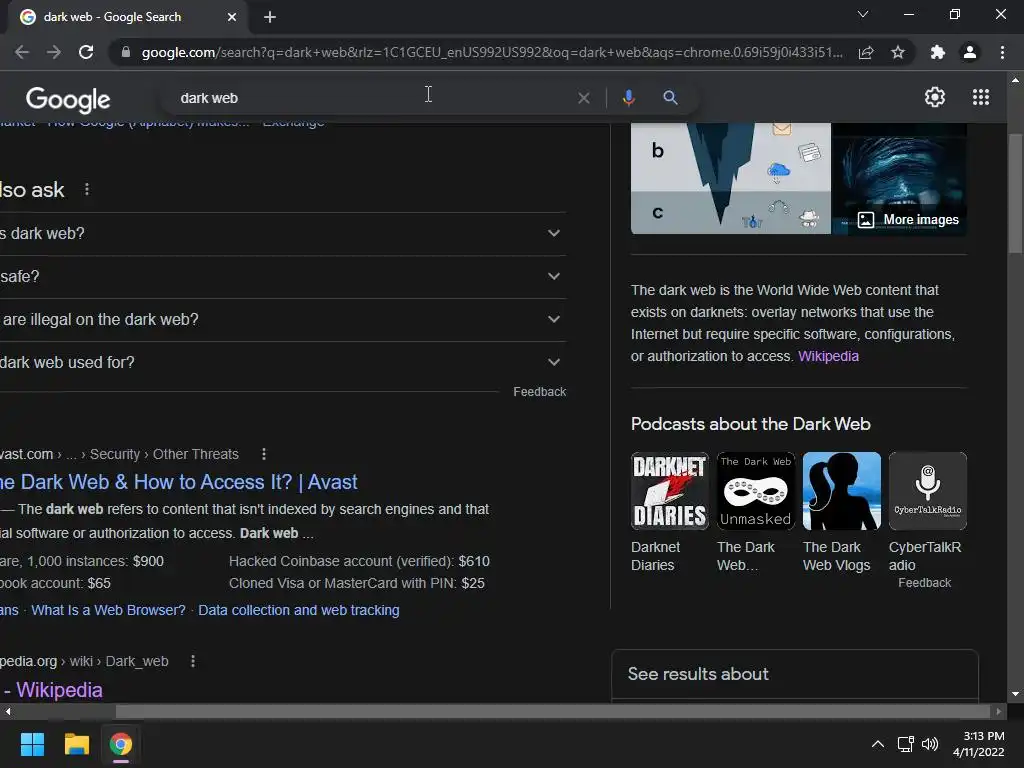Open the '- Wikipedia' result title
Screen dimensions: 1024x768
[52, 690]
